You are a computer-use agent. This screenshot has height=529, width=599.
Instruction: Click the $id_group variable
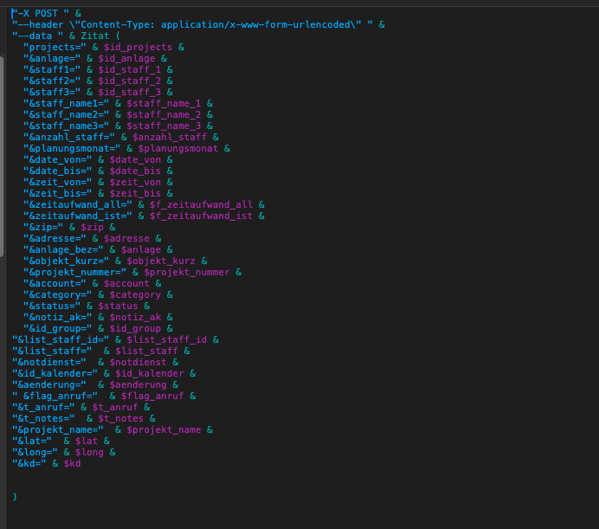point(135,328)
